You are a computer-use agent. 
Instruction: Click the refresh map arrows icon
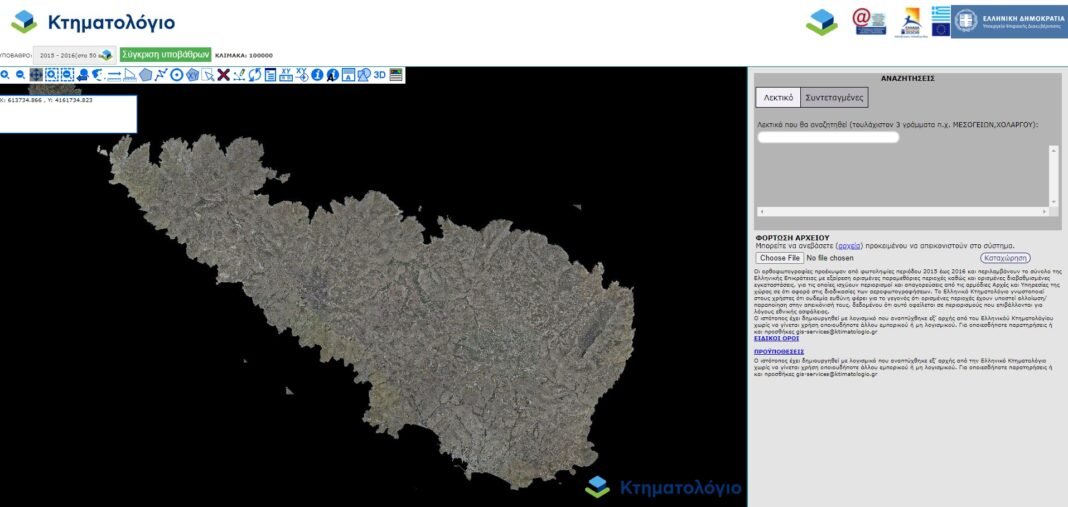click(x=255, y=75)
